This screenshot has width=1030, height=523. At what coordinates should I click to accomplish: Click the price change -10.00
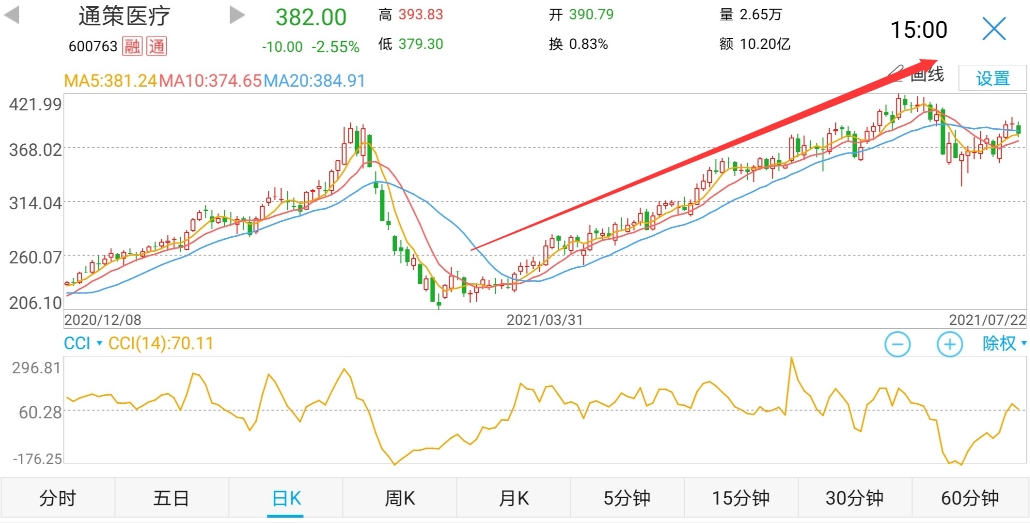(x=282, y=47)
